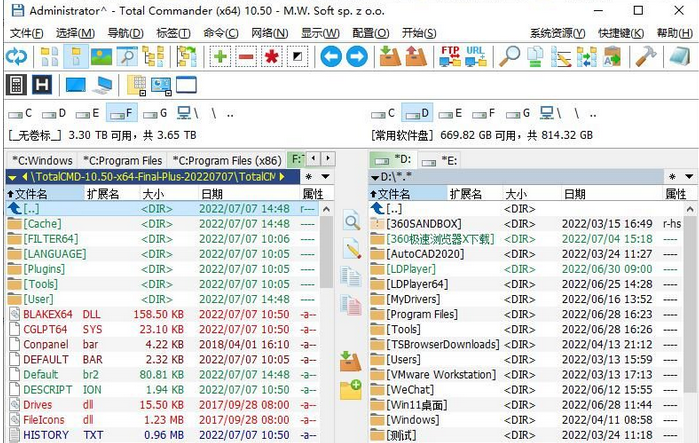Open network neighborhood in left drive bar
699x443 pixels.
[188, 113]
